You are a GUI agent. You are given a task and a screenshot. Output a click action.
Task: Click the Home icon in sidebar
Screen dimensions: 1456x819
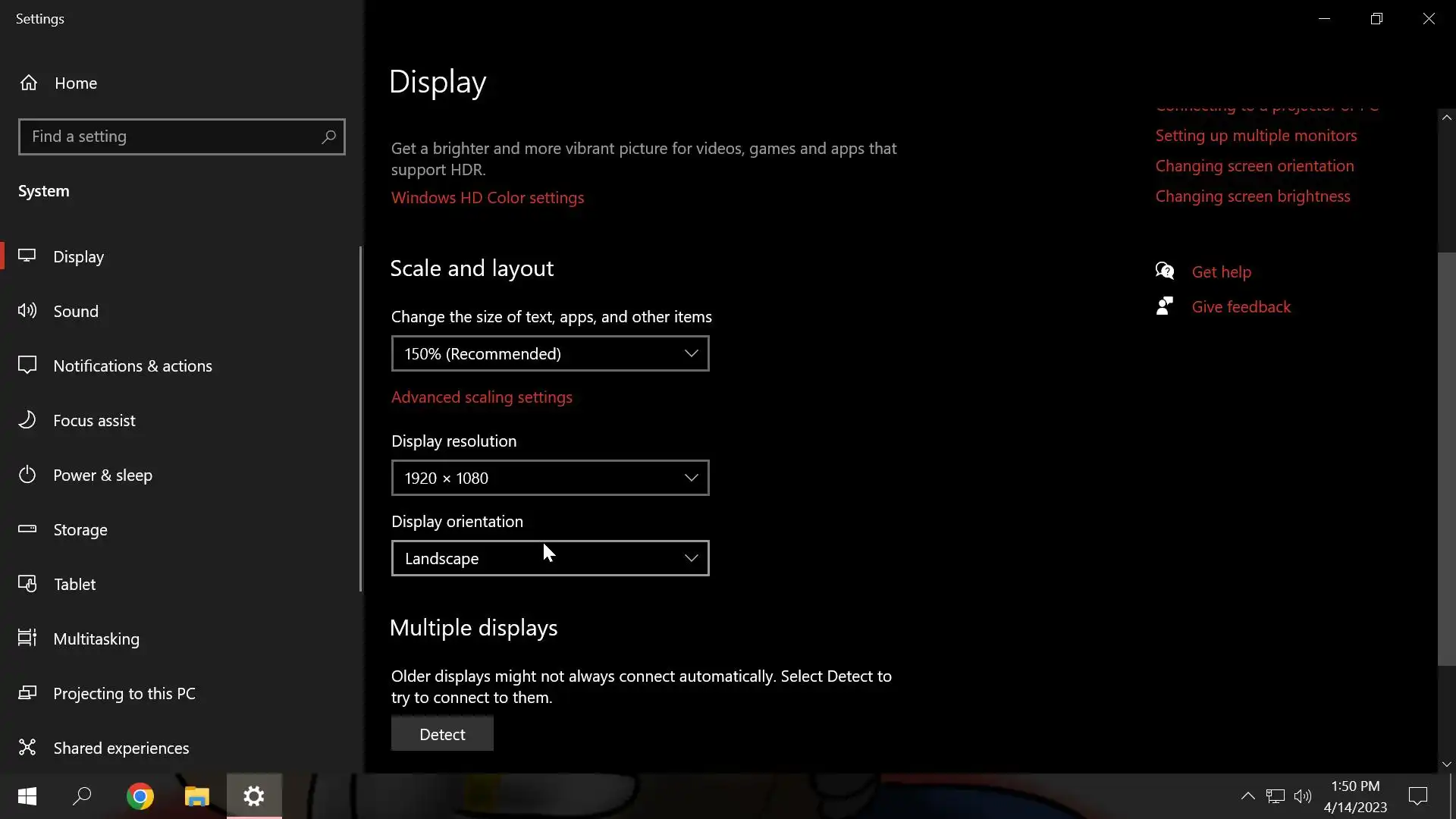click(x=29, y=83)
